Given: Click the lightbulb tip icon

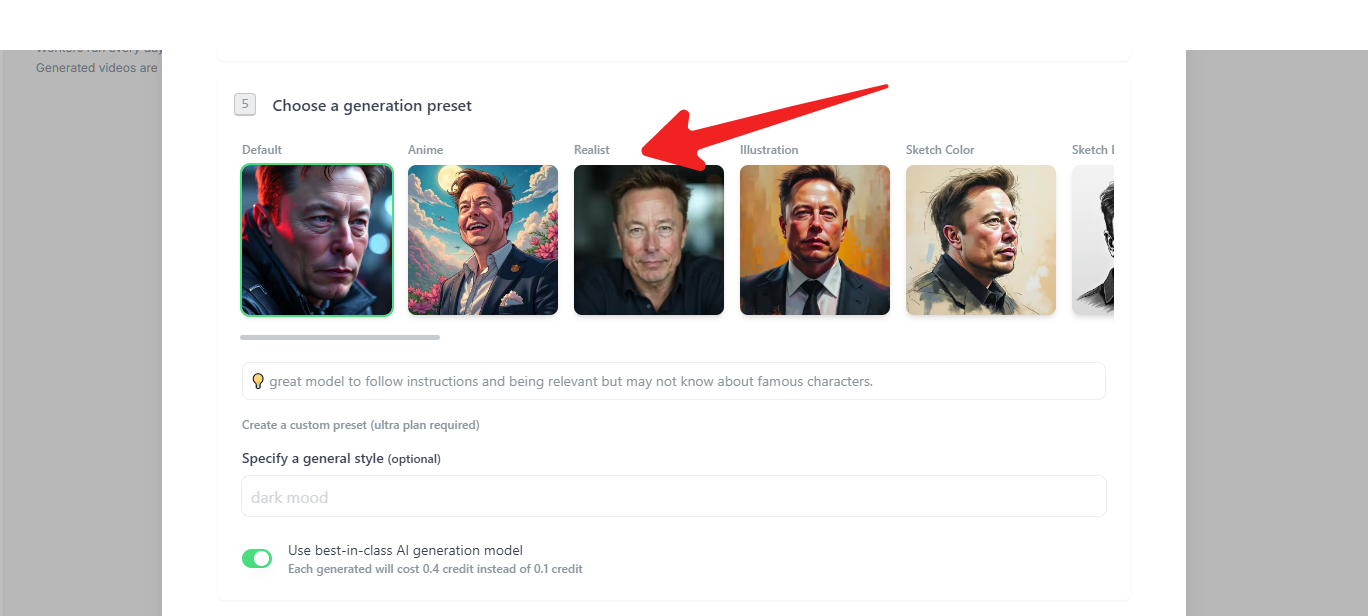Looking at the screenshot, I should 258,381.
